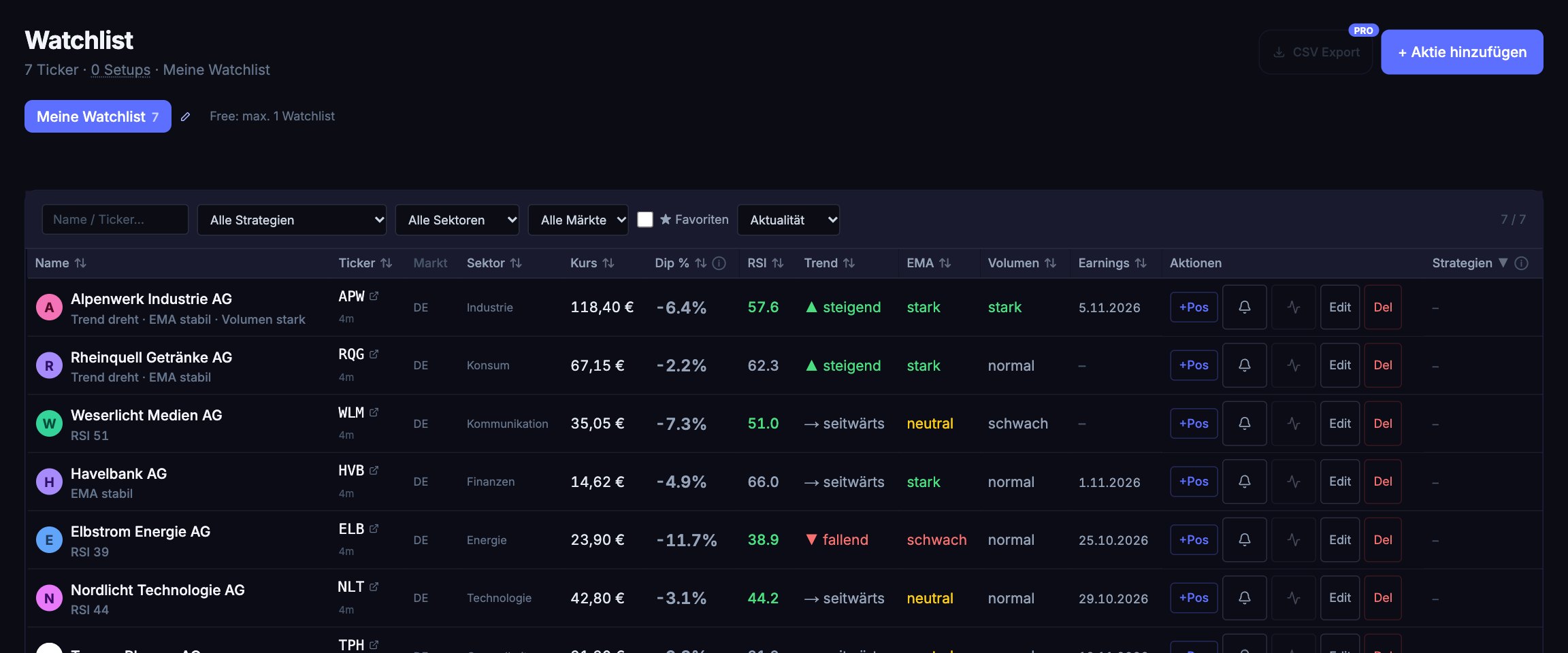This screenshot has width=1568, height=653.
Task: Select the Meine Watchlist tab
Action: point(98,116)
